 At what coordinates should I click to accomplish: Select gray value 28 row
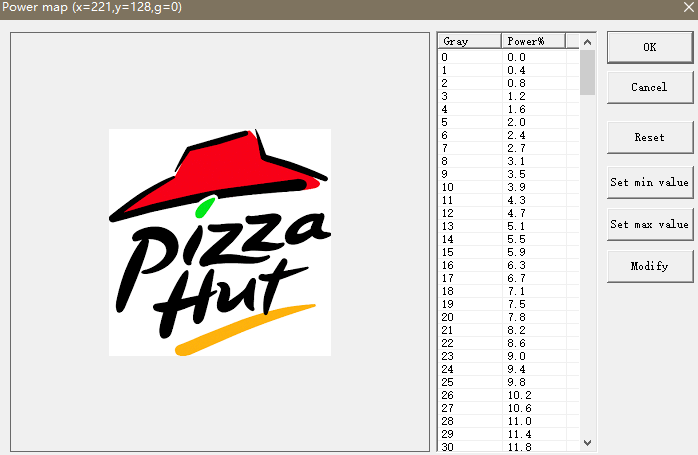point(509,421)
